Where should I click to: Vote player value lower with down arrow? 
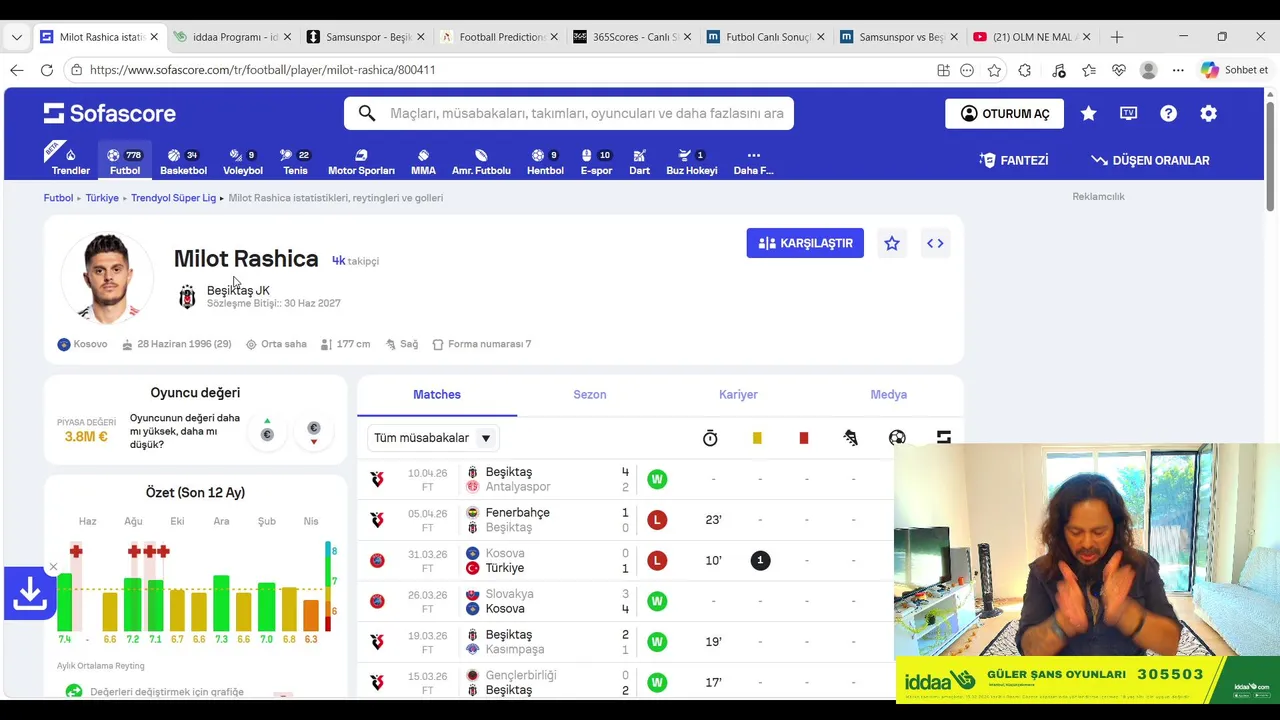[x=313, y=431]
